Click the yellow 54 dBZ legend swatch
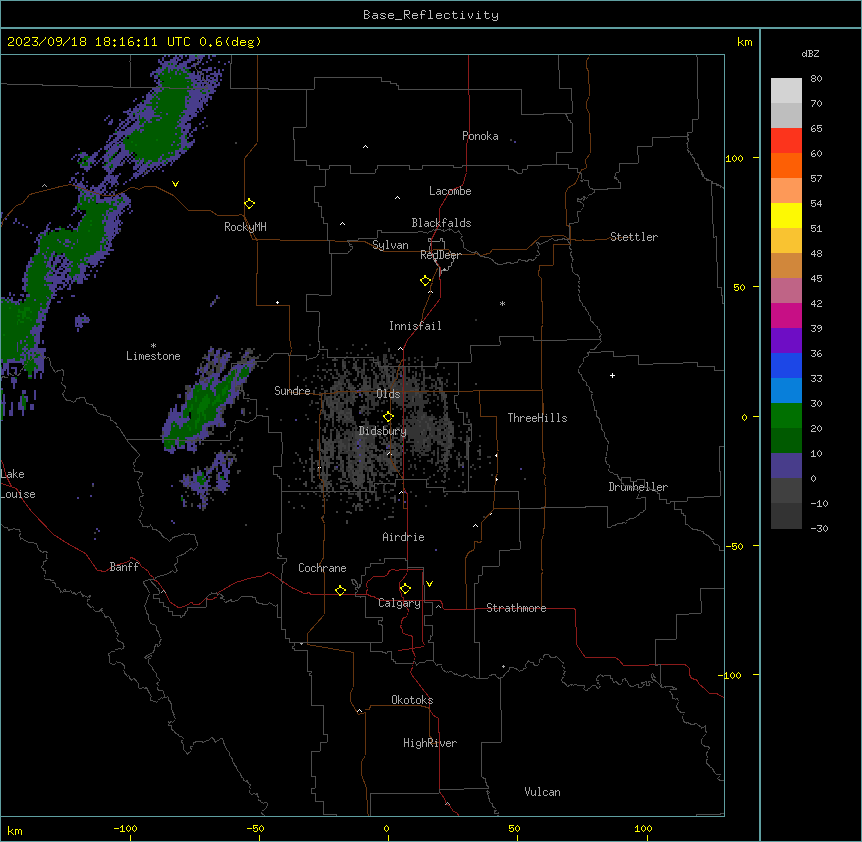The width and height of the screenshot is (862, 842). 786,215
